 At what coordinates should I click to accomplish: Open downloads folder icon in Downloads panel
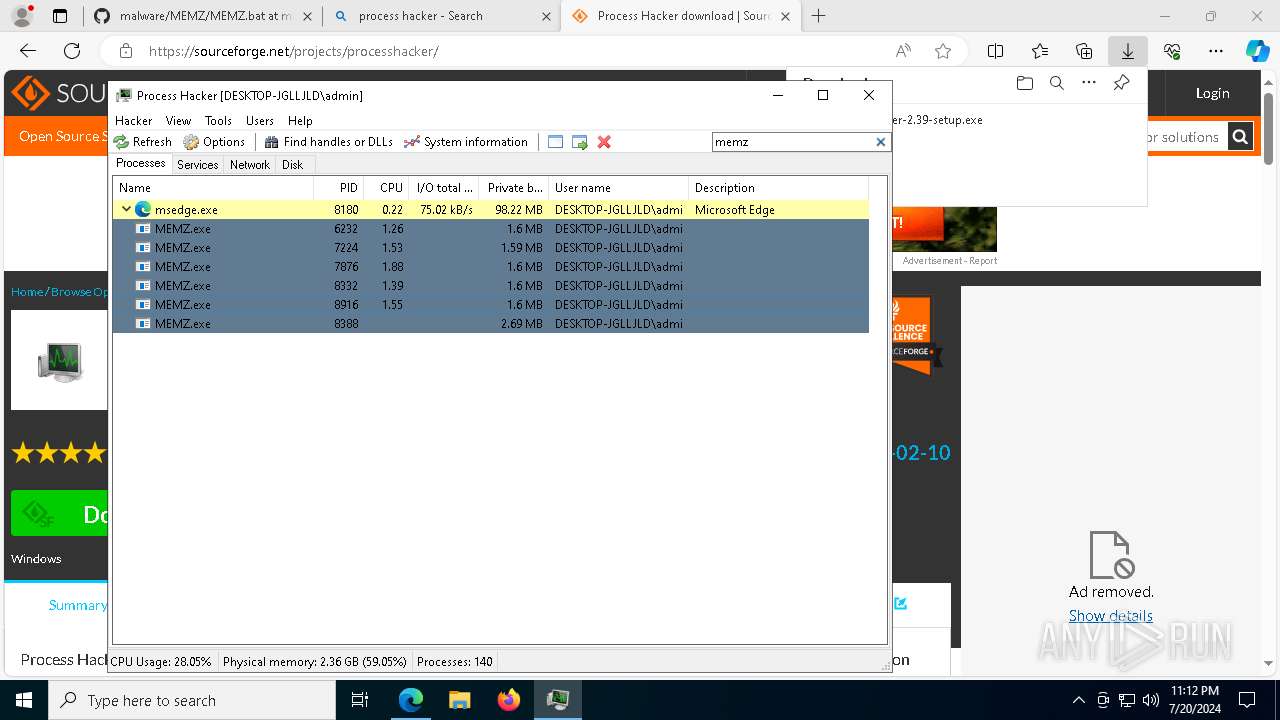point(1025,83)
